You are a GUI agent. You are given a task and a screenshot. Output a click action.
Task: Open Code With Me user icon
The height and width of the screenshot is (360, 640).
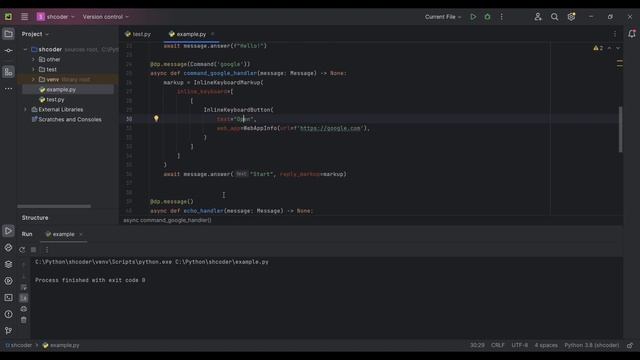click(538, 17)
